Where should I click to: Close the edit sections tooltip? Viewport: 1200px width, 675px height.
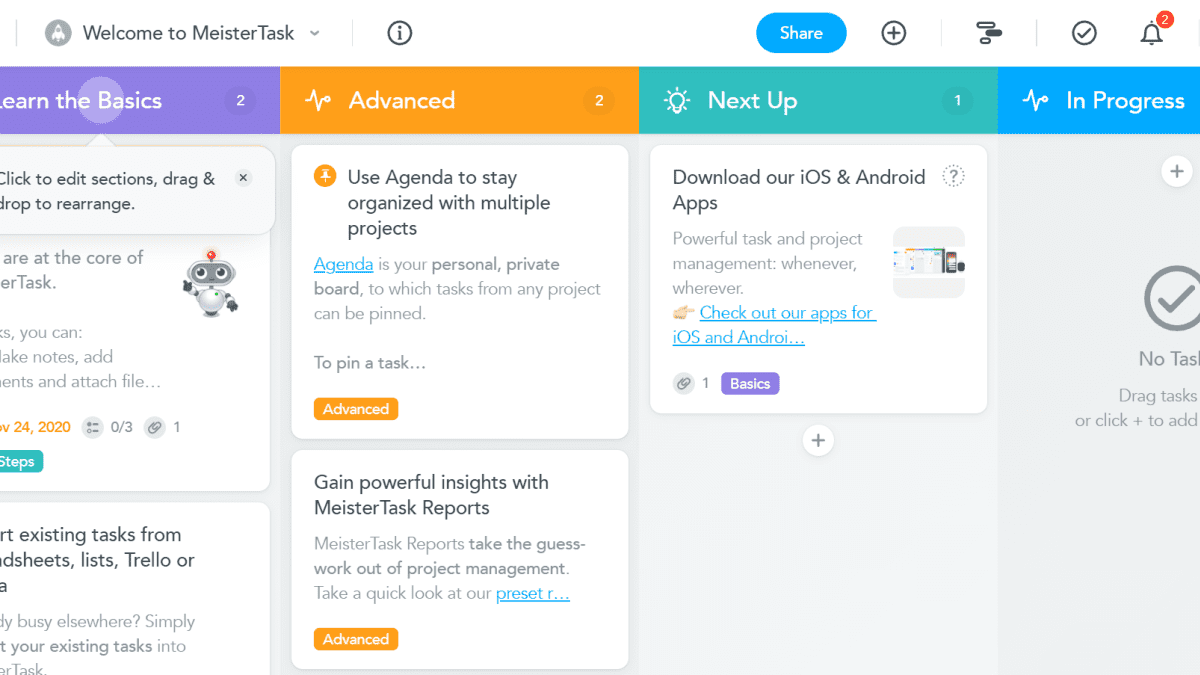(x=243, y=178)
